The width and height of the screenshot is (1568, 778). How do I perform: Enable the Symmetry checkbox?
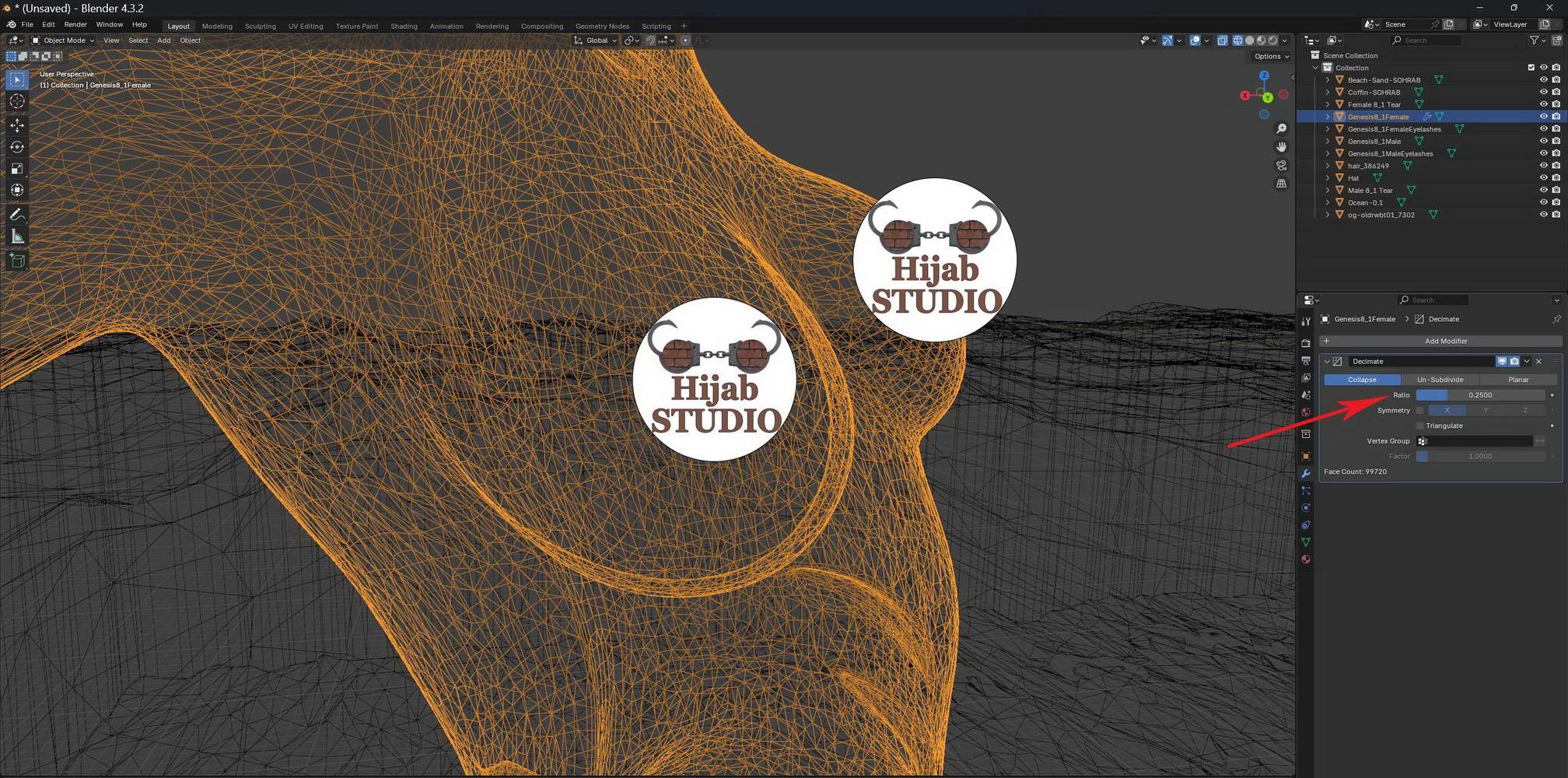click(x=1420, y=411)
